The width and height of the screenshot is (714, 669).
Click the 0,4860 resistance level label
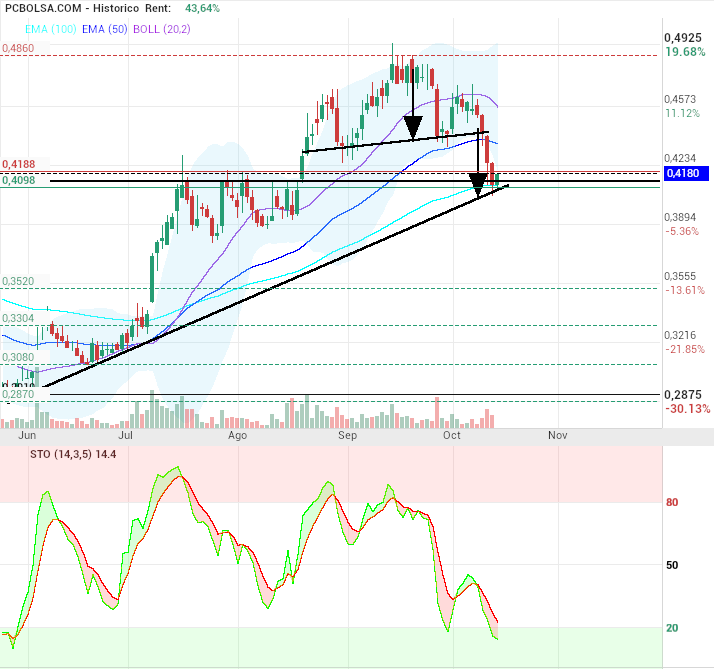pos(18,48)
